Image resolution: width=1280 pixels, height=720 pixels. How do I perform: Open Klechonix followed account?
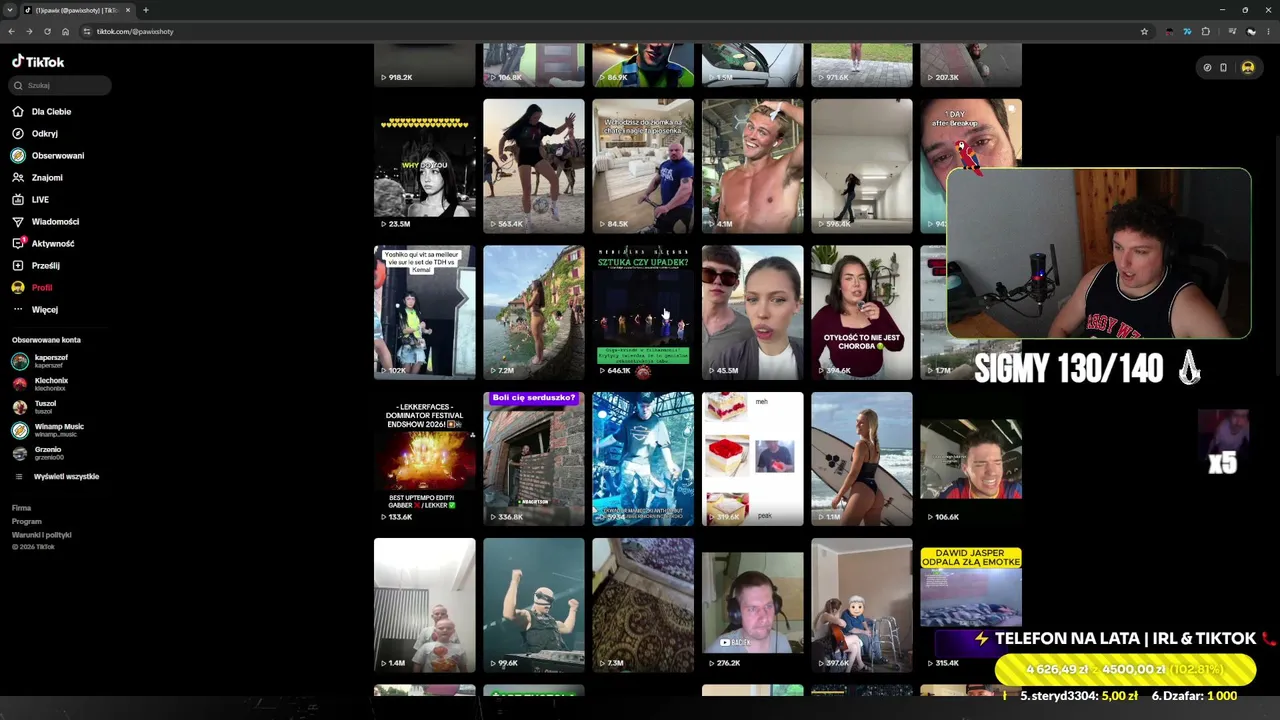(x=41, y=384)
